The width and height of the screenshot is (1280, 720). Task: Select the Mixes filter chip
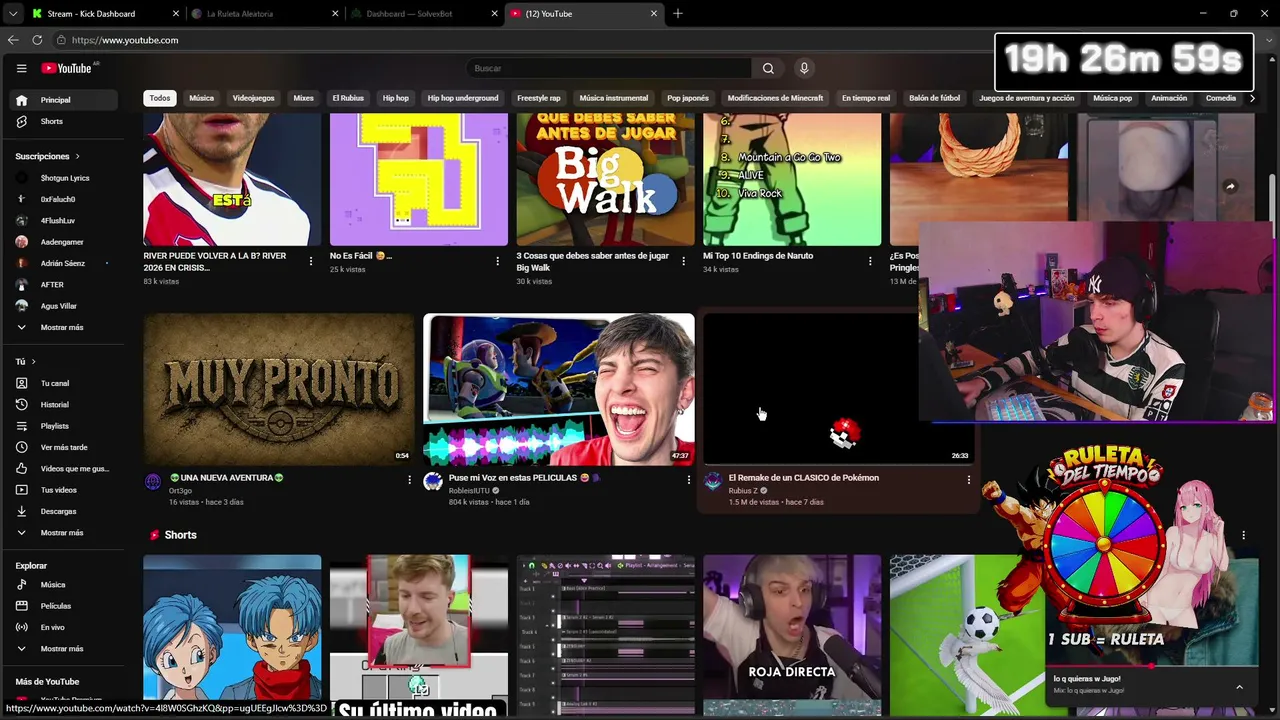tap(303, 98)
